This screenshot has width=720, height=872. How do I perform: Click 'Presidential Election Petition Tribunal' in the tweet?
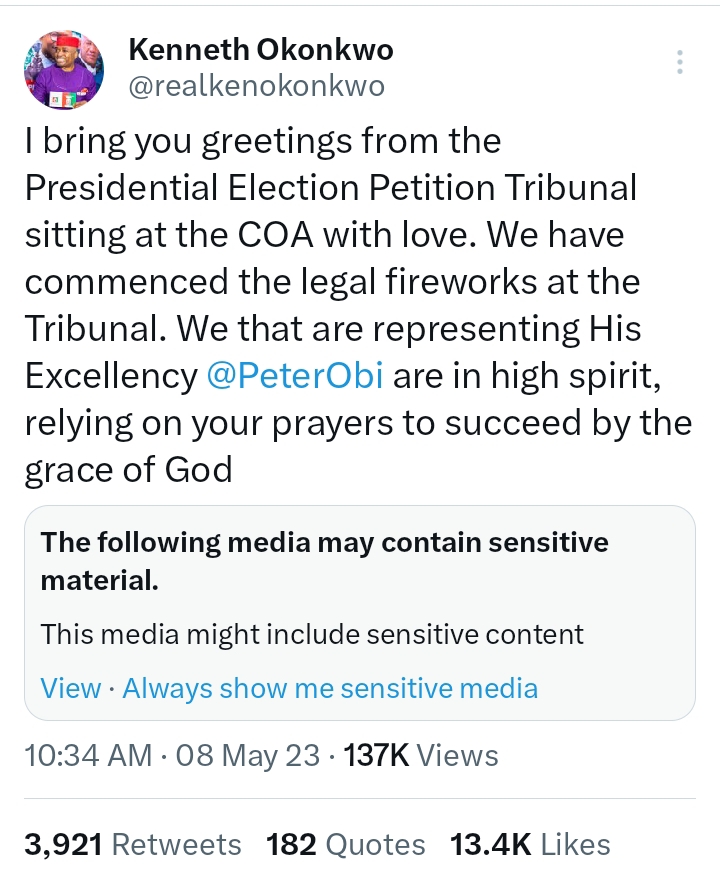330,188
